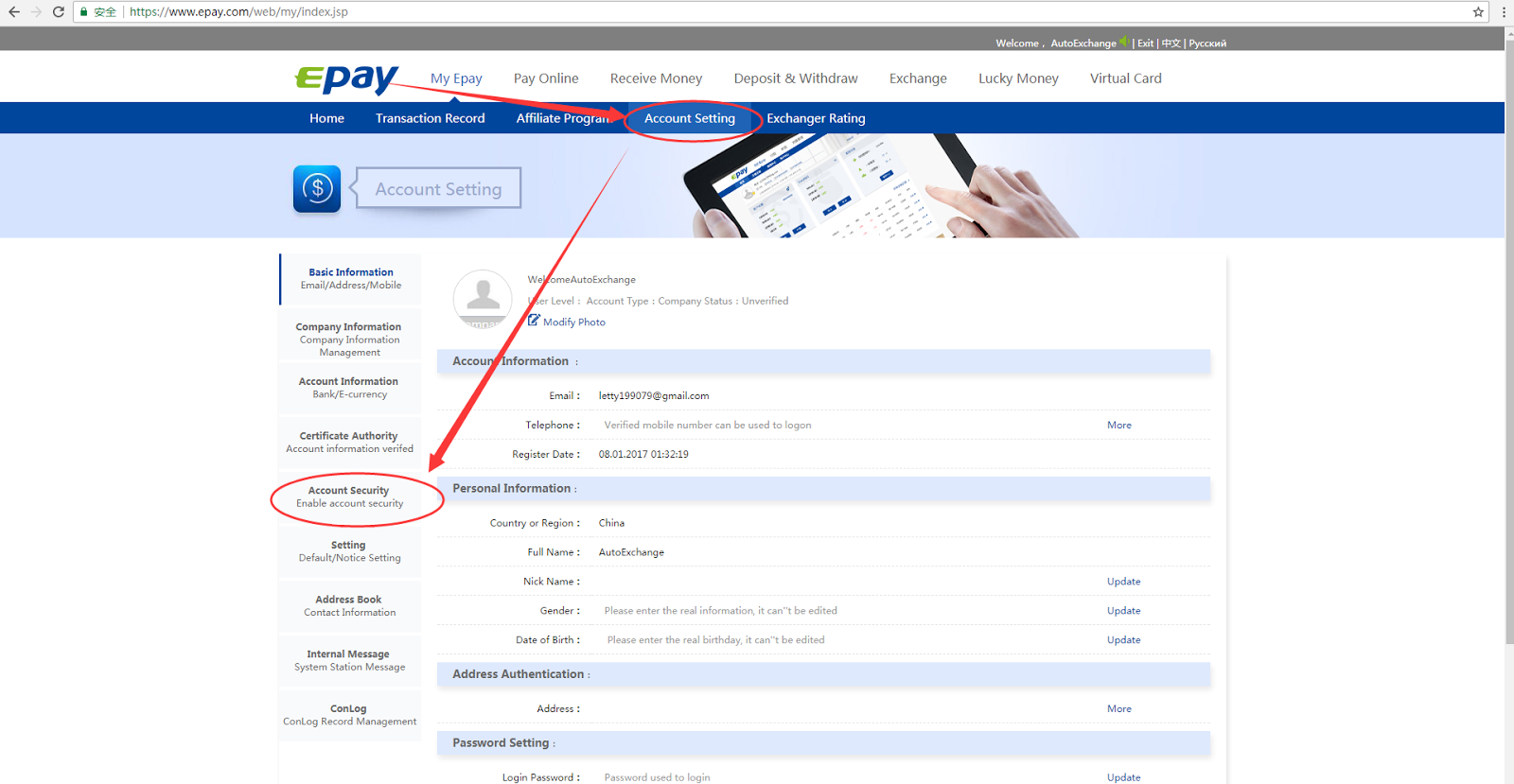Open Internal Message sidebar item

click(x=349, y=661)
